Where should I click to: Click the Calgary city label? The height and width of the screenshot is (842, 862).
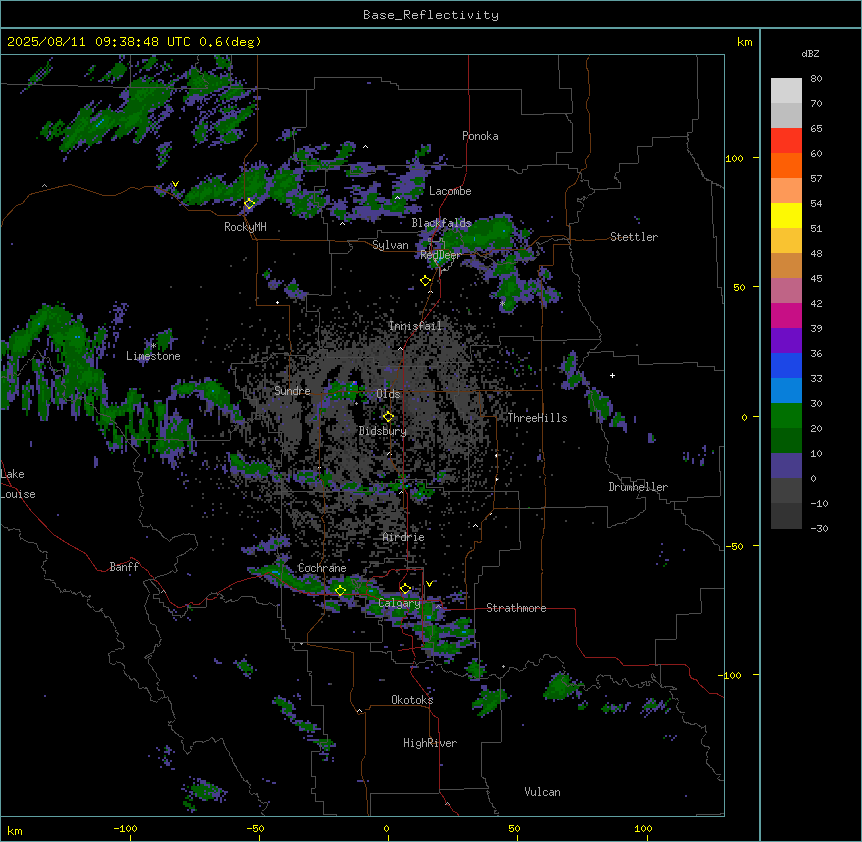(x=399, y=603)
